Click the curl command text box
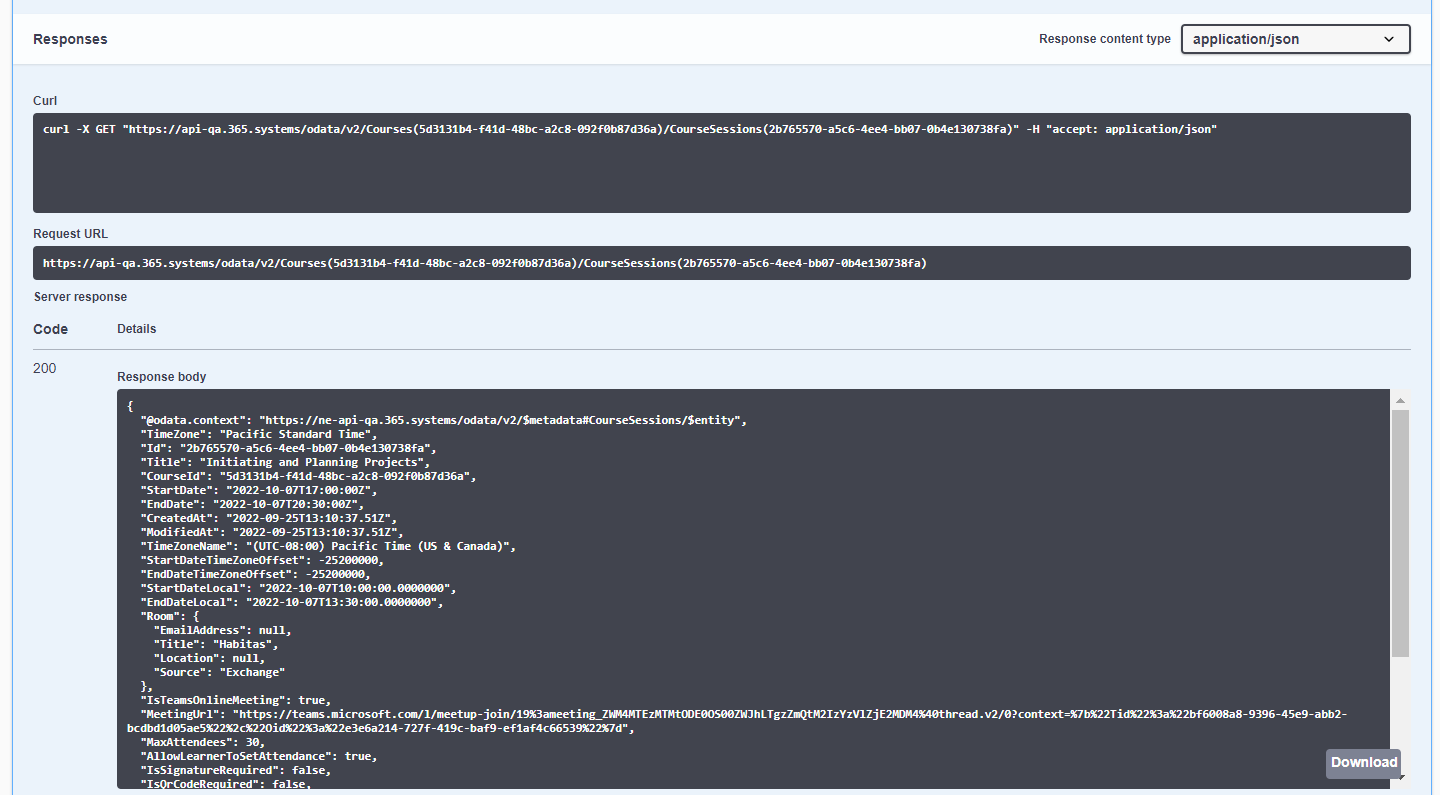 click(721, 163)
